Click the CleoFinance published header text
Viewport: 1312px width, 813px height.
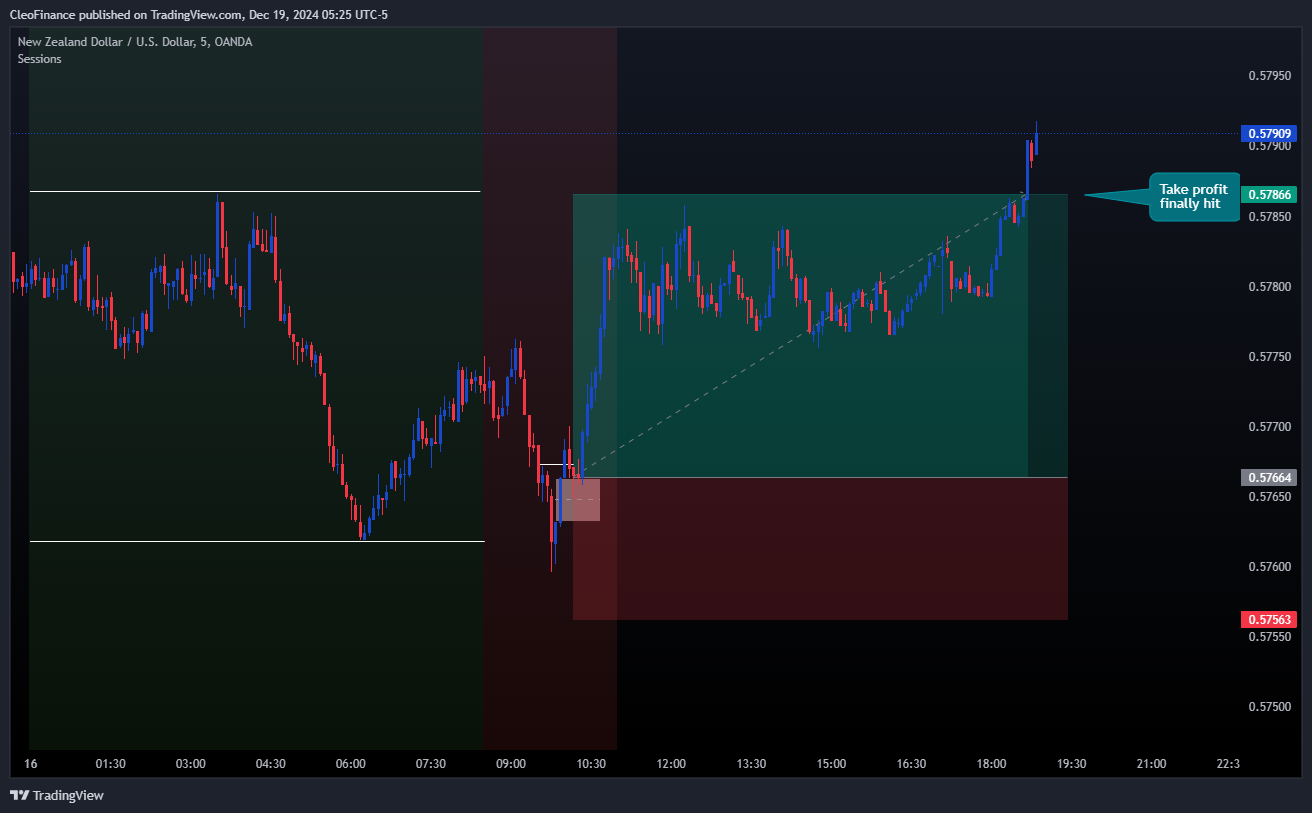198,13
